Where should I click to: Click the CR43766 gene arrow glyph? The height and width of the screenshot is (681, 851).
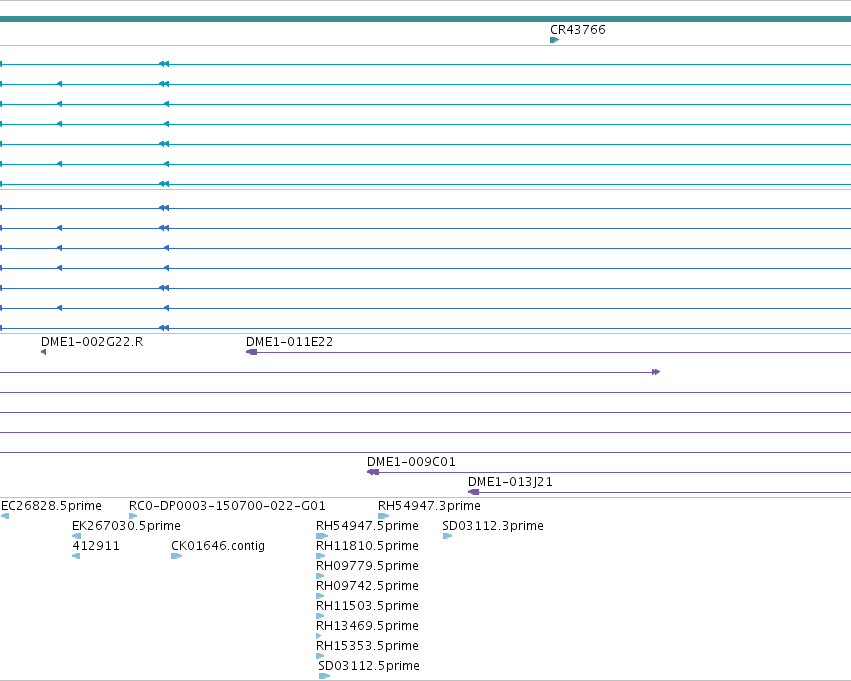[554, 40]
